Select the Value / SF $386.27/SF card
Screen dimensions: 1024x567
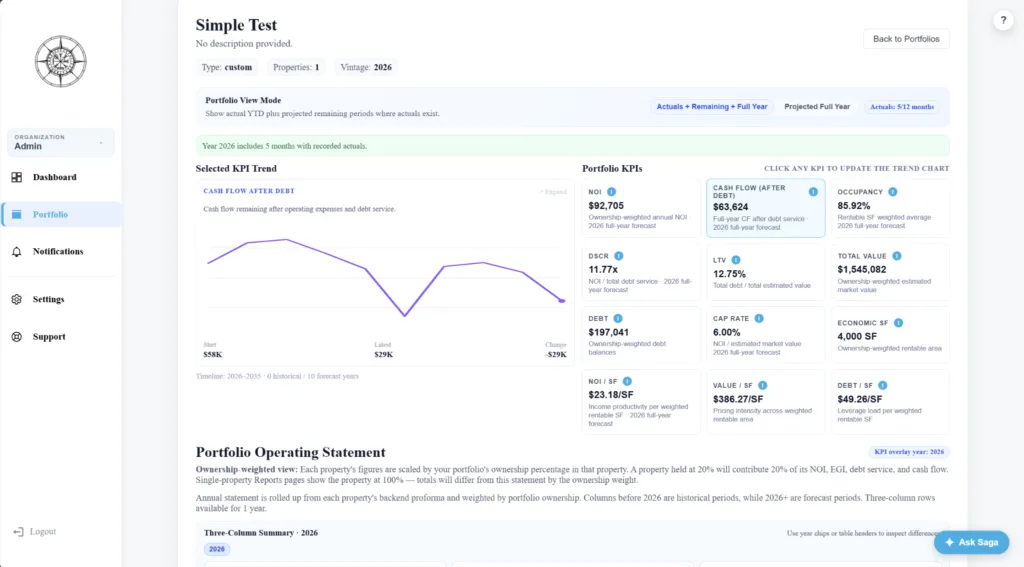tap(765, 402)
